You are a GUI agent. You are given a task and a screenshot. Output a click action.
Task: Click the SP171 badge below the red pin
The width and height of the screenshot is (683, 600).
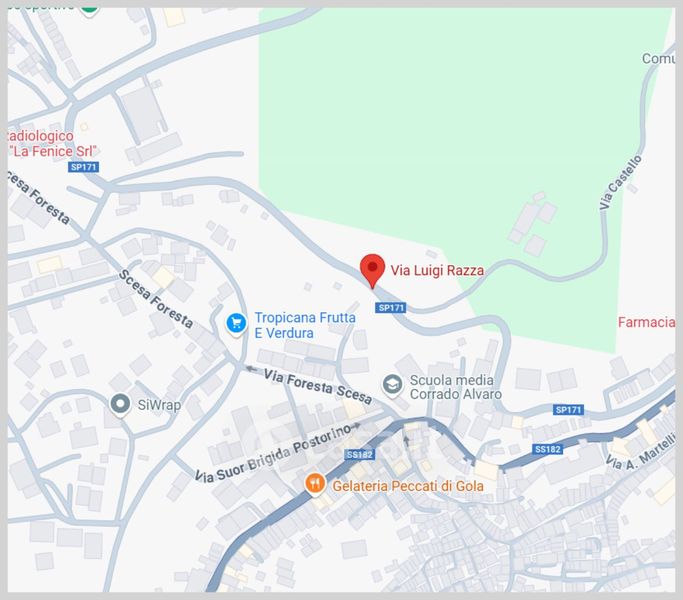[391, 308]
